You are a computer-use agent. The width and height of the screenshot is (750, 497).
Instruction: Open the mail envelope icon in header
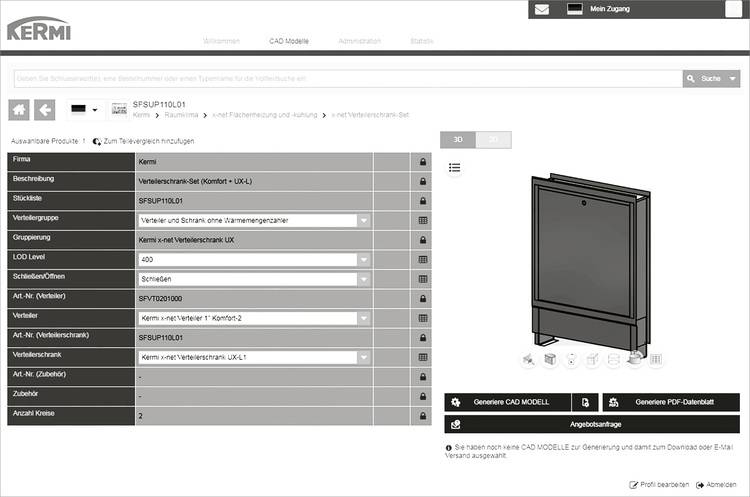click(x=542, y=10)
